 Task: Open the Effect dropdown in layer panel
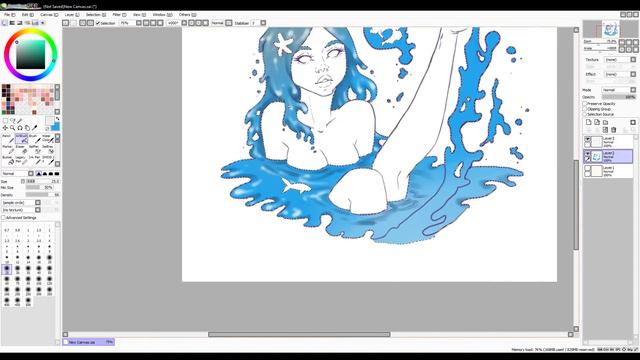[x=620, y=74]
